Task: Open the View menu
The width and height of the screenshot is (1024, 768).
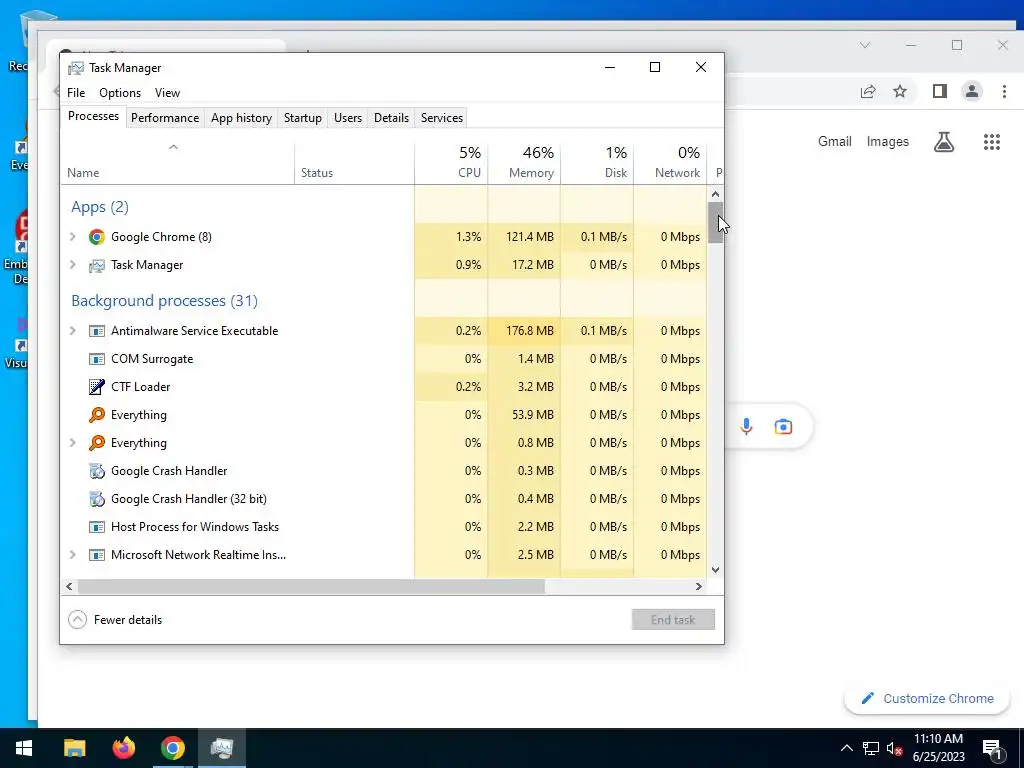Action: coord(167,93)
